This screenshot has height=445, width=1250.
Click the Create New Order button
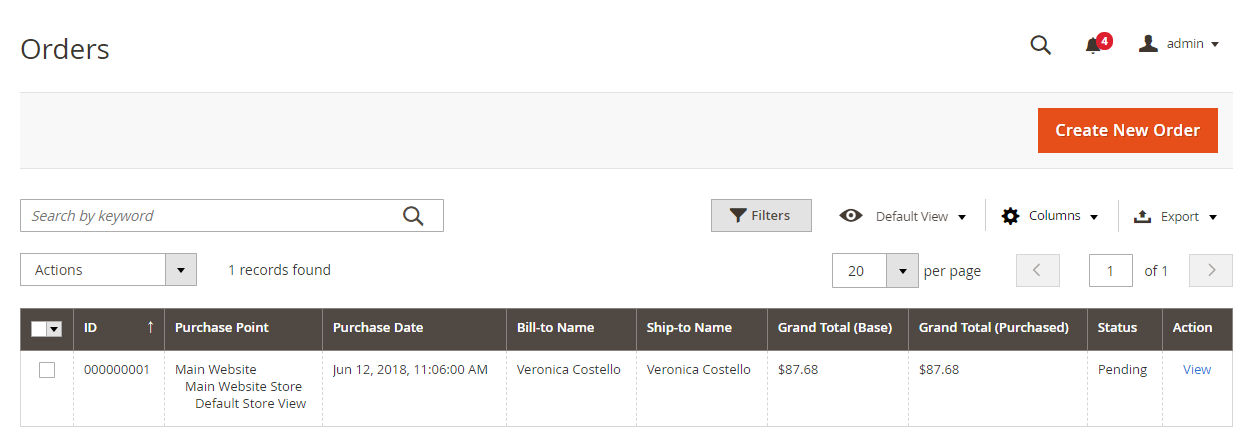[x=1127, y=130]
